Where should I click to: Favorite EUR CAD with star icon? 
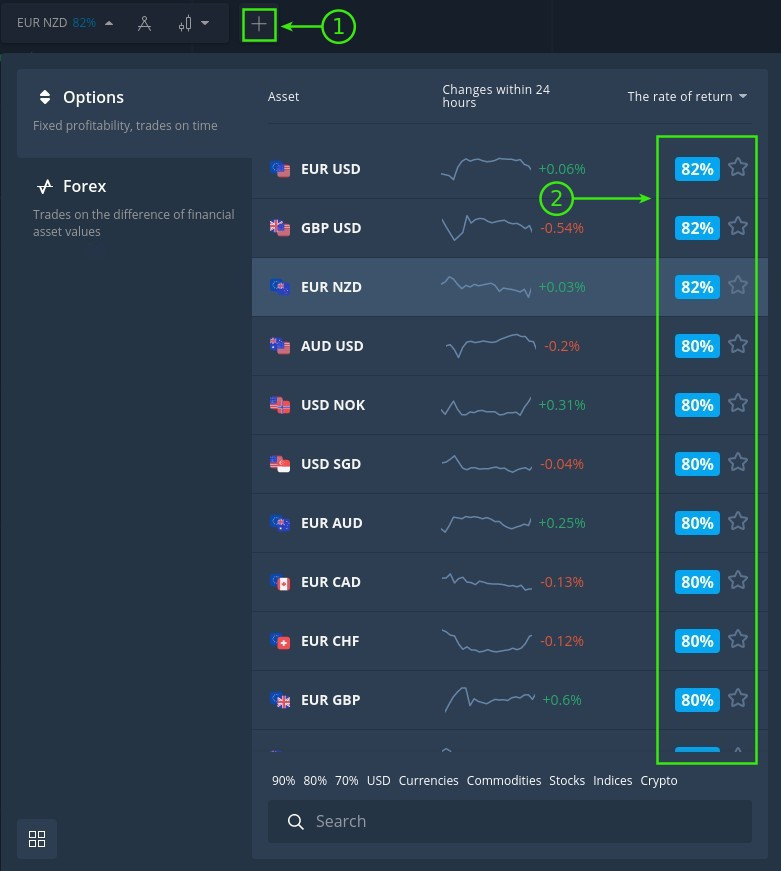click(x=738, y=580)
